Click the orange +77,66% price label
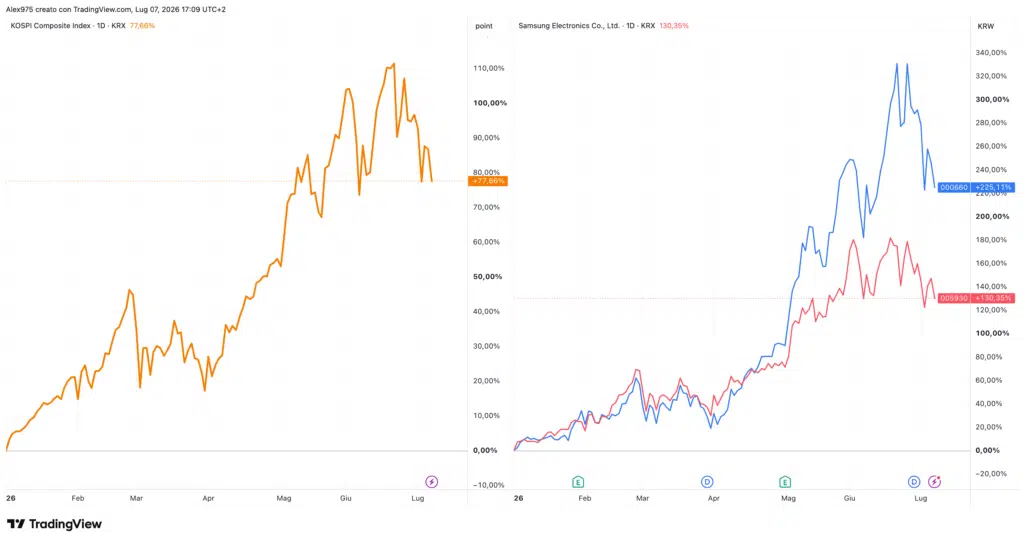Image resolution: width=1024 pixels, height=542 pixels. tap(488, 181)
